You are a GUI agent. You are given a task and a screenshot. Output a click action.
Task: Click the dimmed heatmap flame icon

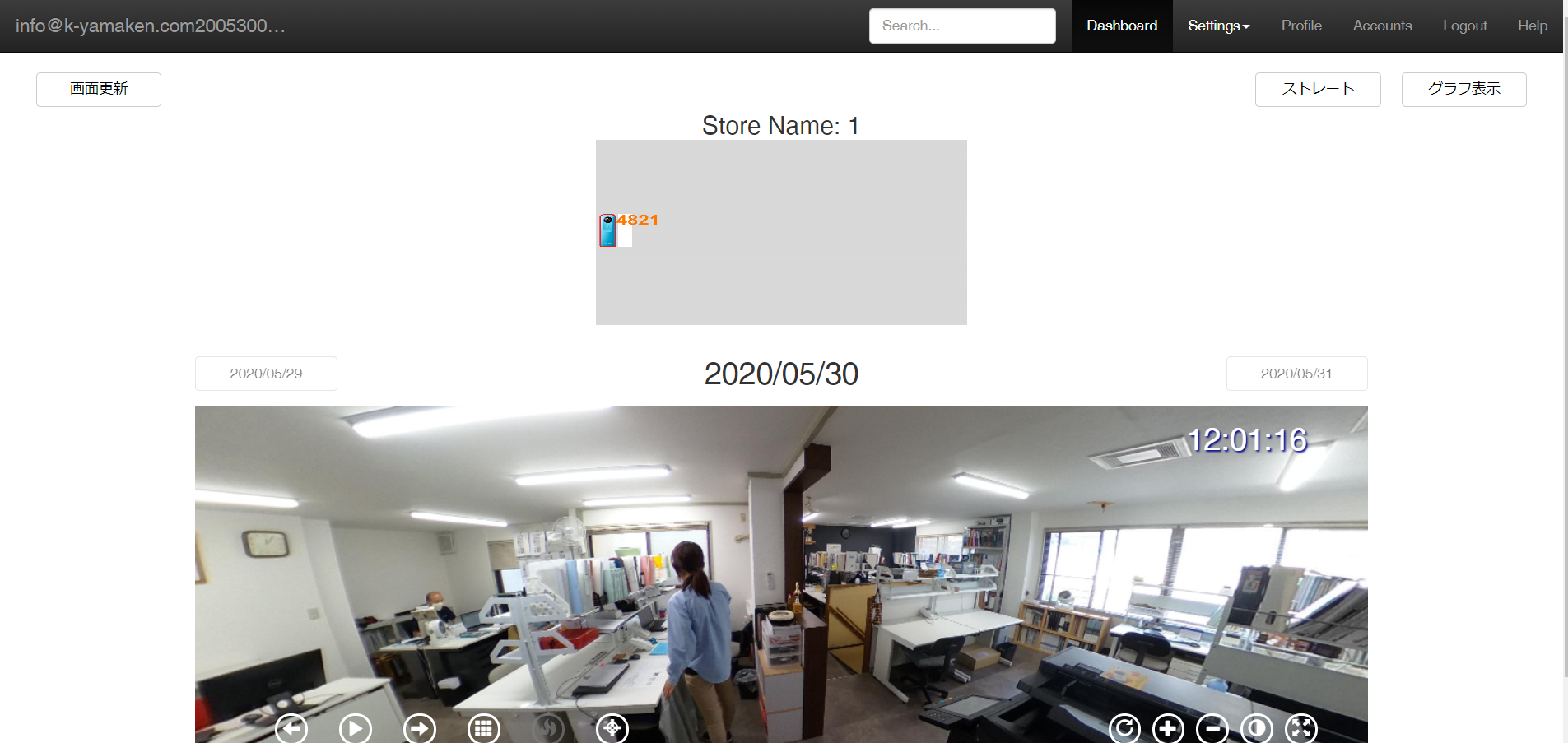tap(548, 728)
